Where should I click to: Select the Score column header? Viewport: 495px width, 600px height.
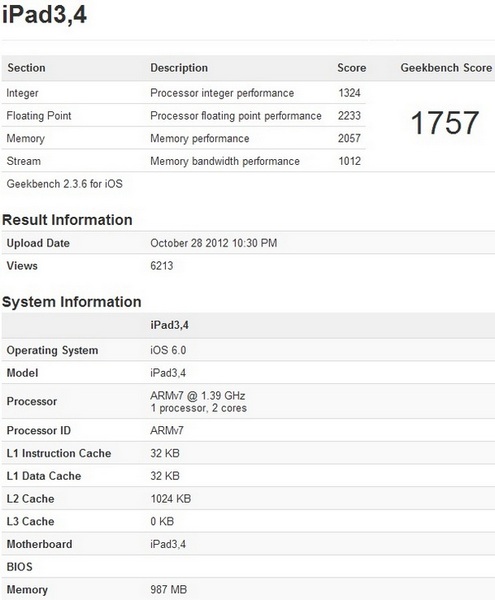(x=352, y=68)
